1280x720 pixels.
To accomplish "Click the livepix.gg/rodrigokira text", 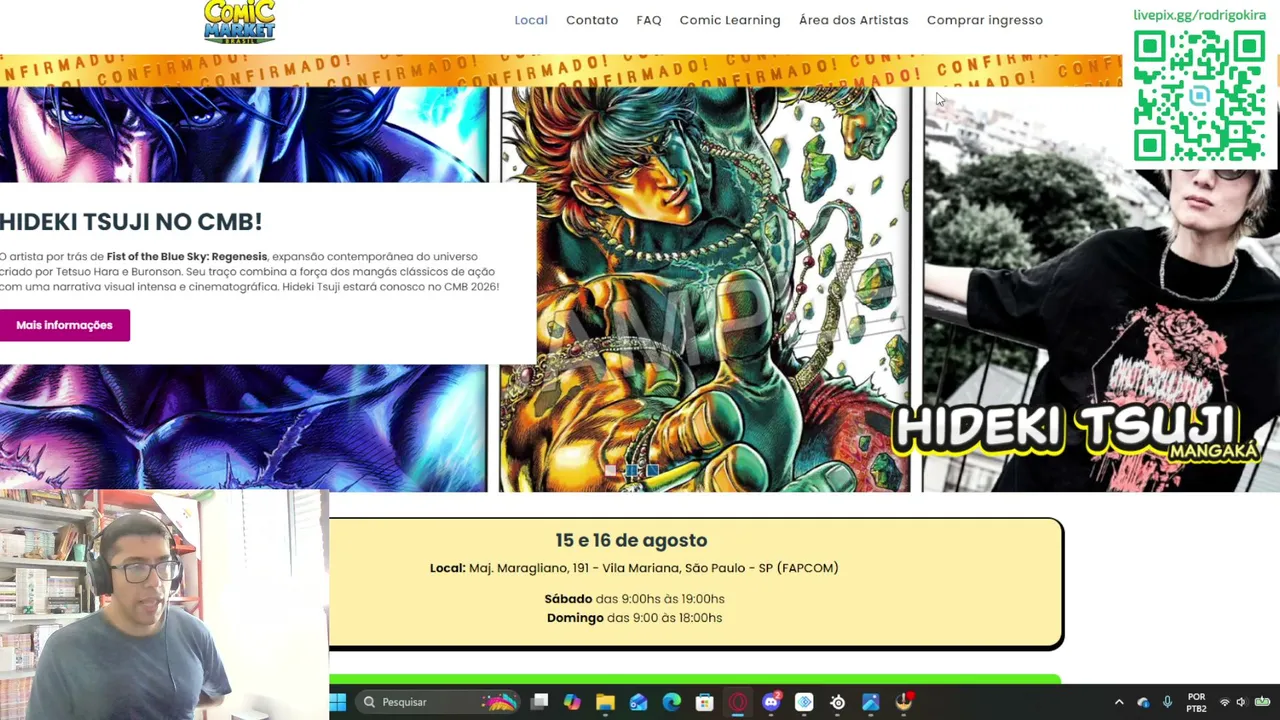I will point(1200,15).
